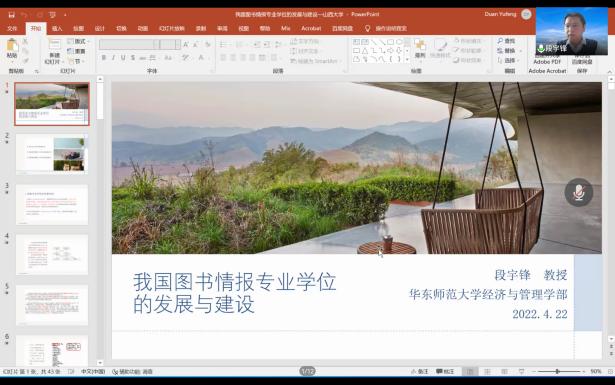Click the start-from-beginning slideshow icon in the title bar
Viewport: 615px width, 385px height.
tap(52, 15)
